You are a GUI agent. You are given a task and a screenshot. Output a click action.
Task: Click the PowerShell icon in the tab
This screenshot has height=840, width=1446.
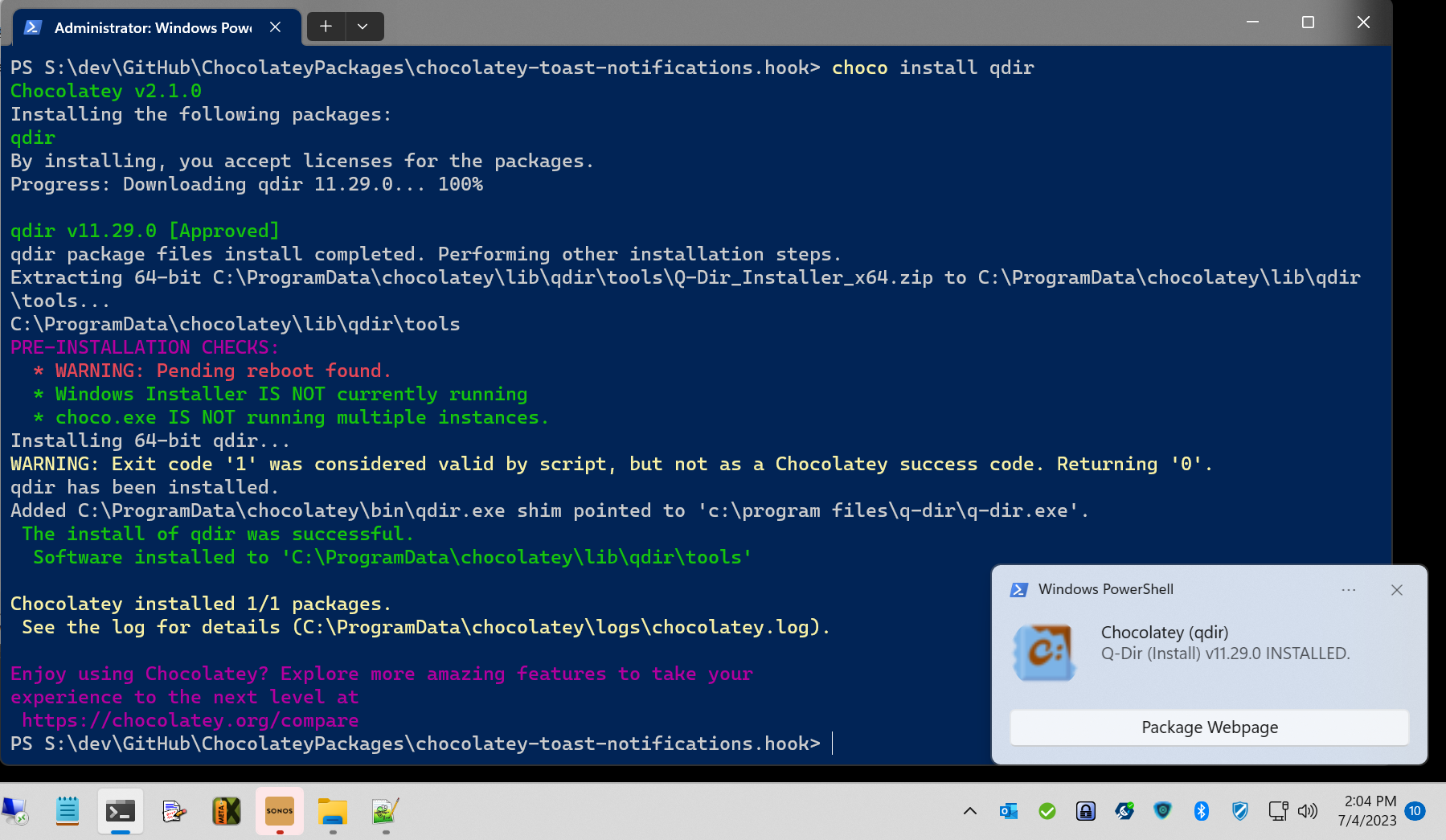33,27
